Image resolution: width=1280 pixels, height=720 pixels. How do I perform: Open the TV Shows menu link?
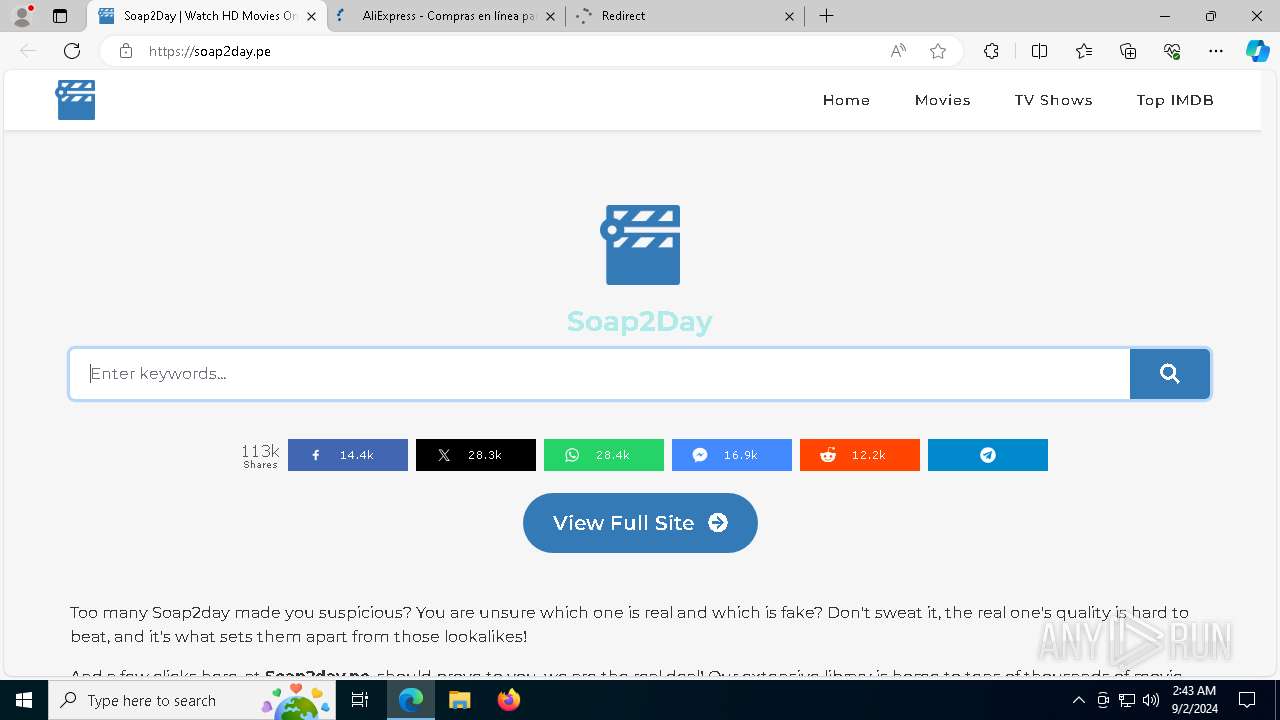(1053, 100)
